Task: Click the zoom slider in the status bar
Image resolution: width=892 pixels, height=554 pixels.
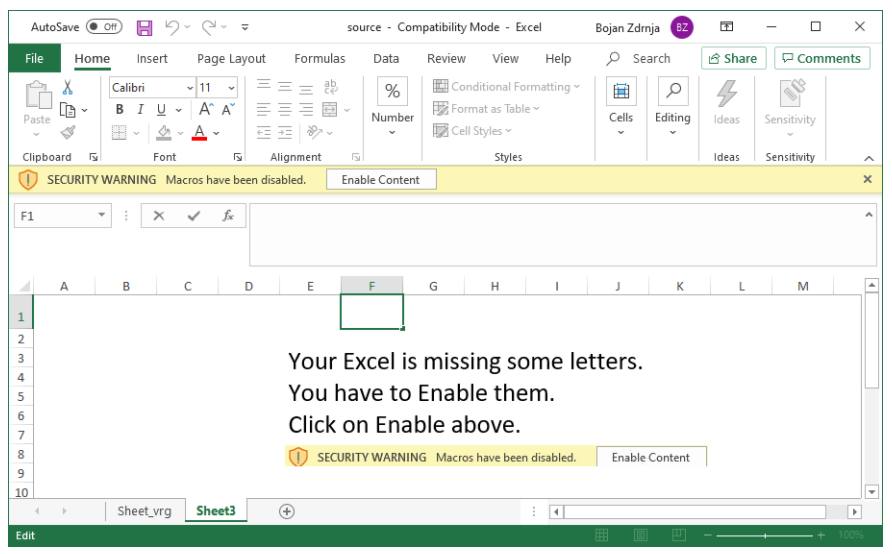Action: pyautogui.click(x=765, y=535)
